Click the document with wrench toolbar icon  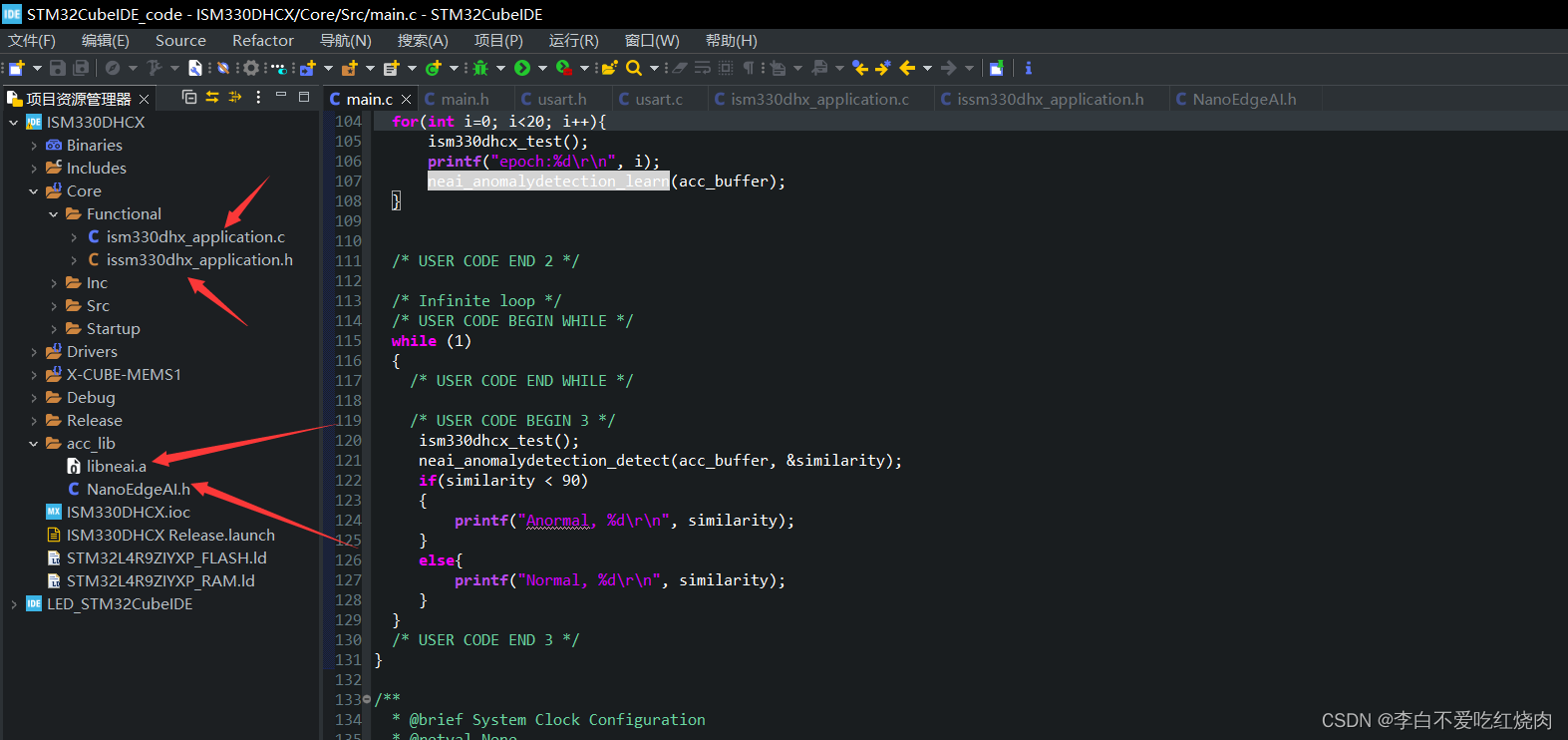pos(195,68)
